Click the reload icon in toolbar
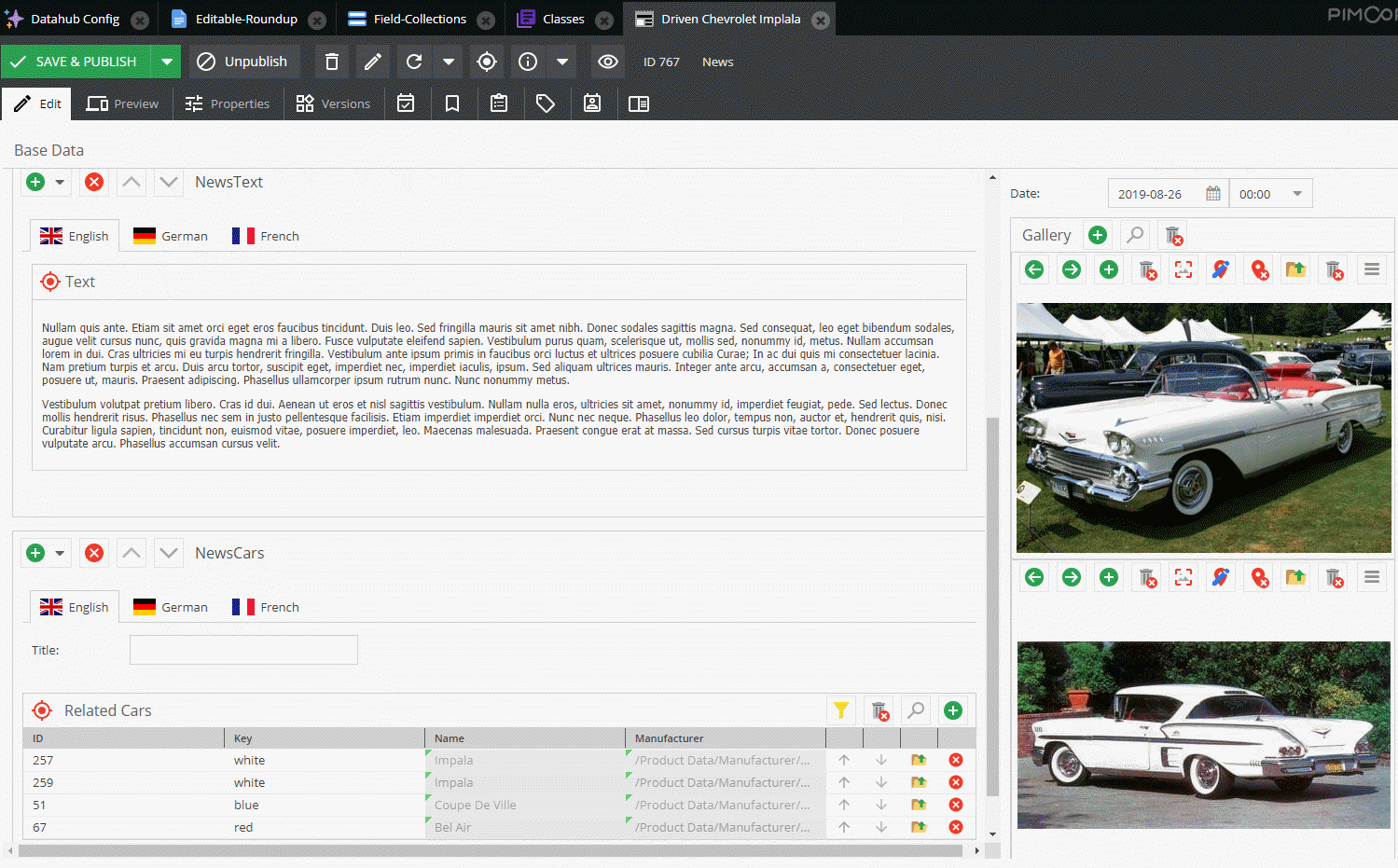This screenshot has height=868, width=1398. tap(414, 62)
